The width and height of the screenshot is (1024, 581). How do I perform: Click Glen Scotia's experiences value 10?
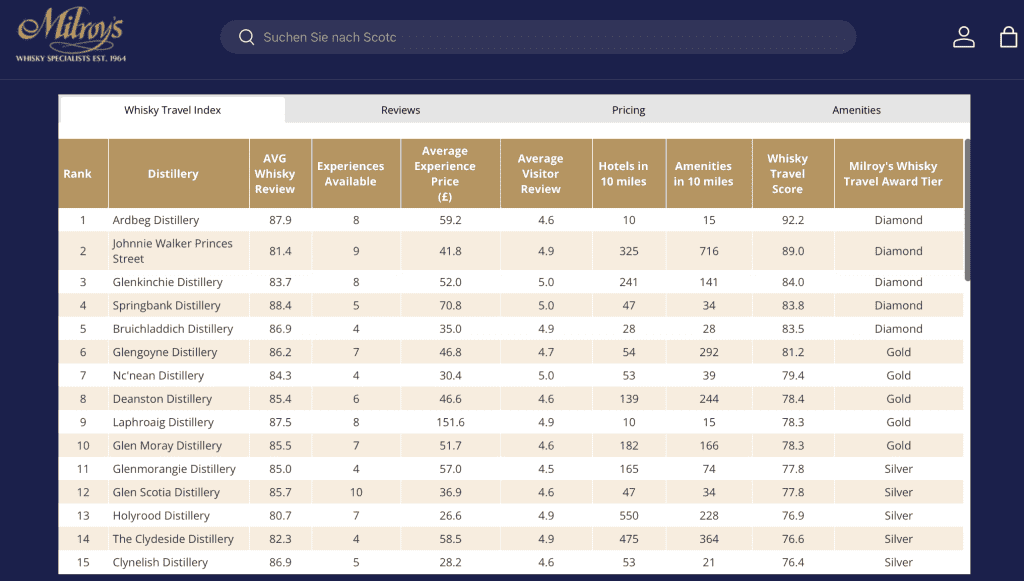pos(356,492)
